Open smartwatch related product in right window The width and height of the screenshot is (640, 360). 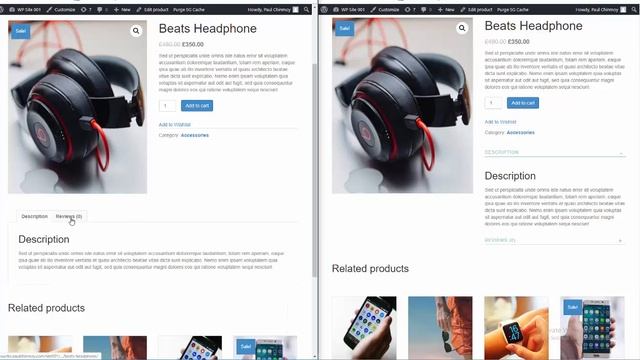pyautogui.click(x=516, y=328)
